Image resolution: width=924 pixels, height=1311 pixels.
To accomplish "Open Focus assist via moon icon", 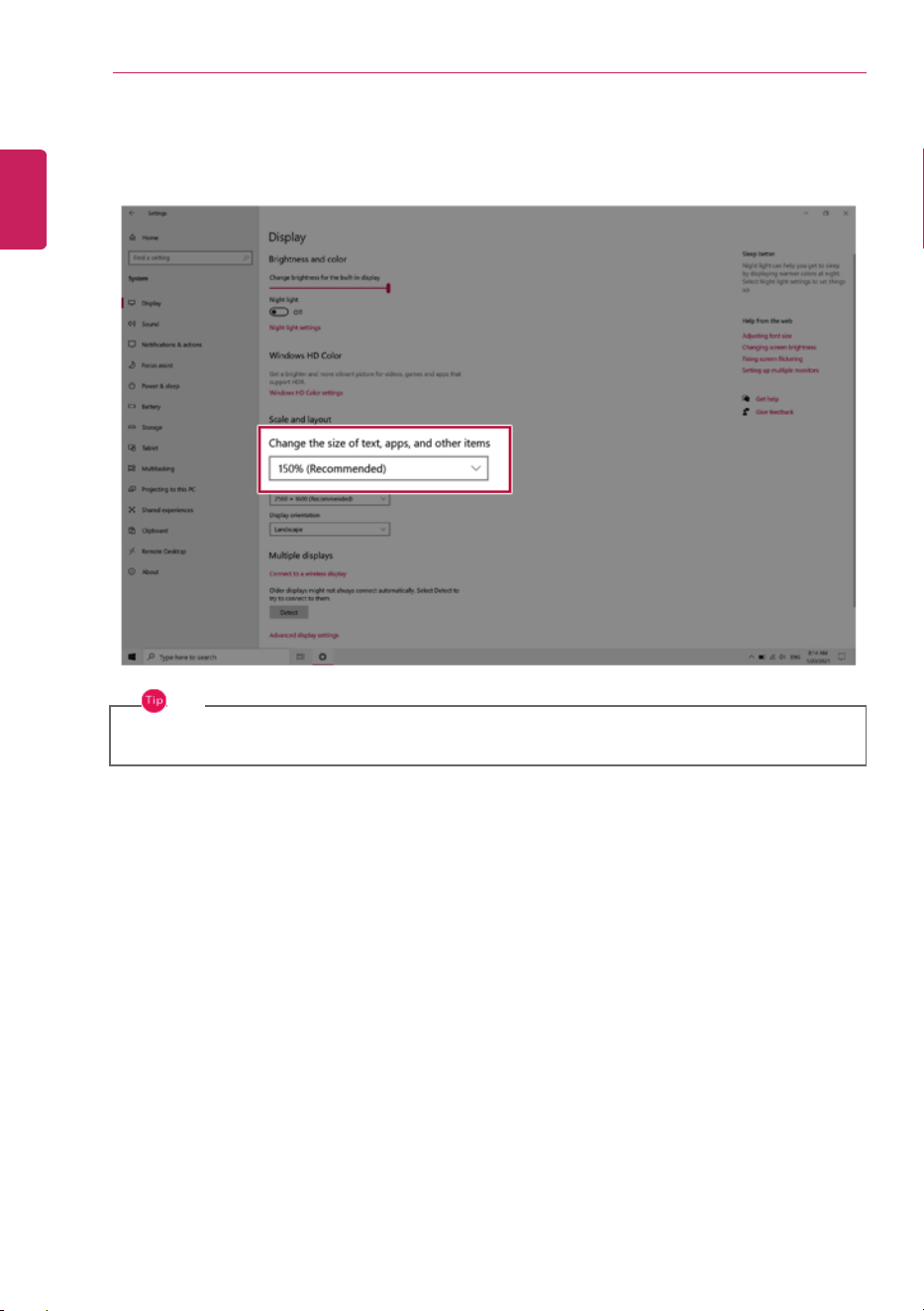I will [x=132, y=365].
